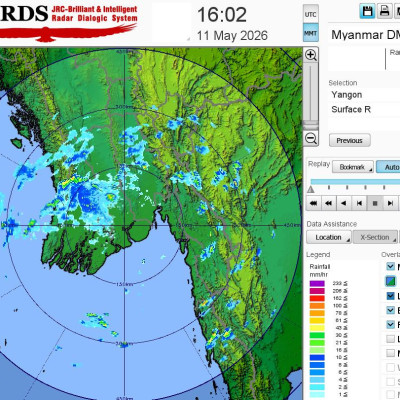Click the print icon
The width and height of the screenshot is (400, 400).
[385, 11]
